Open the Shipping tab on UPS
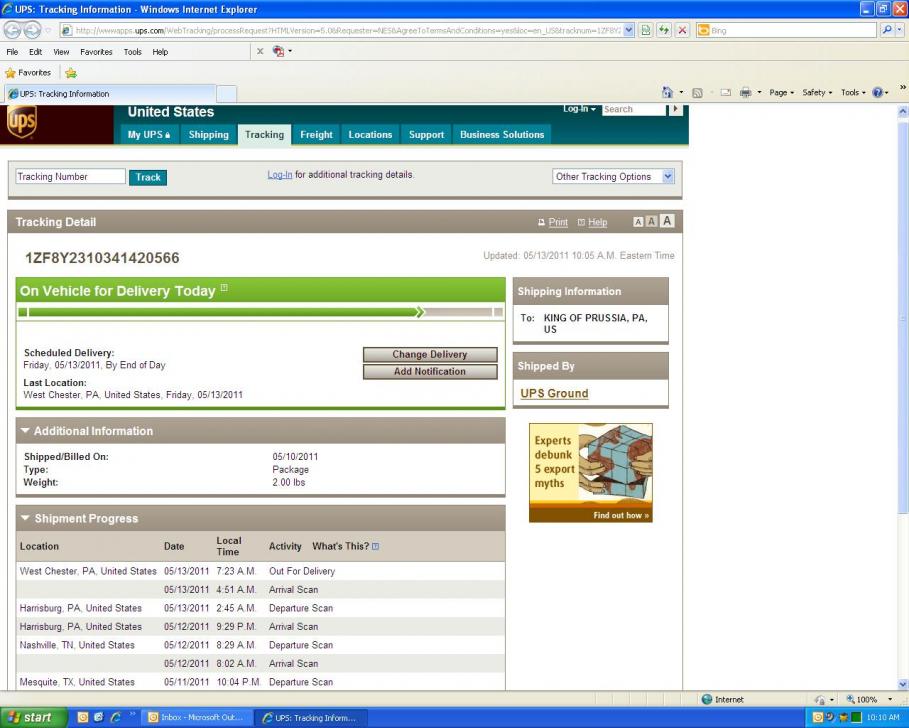 208,134
